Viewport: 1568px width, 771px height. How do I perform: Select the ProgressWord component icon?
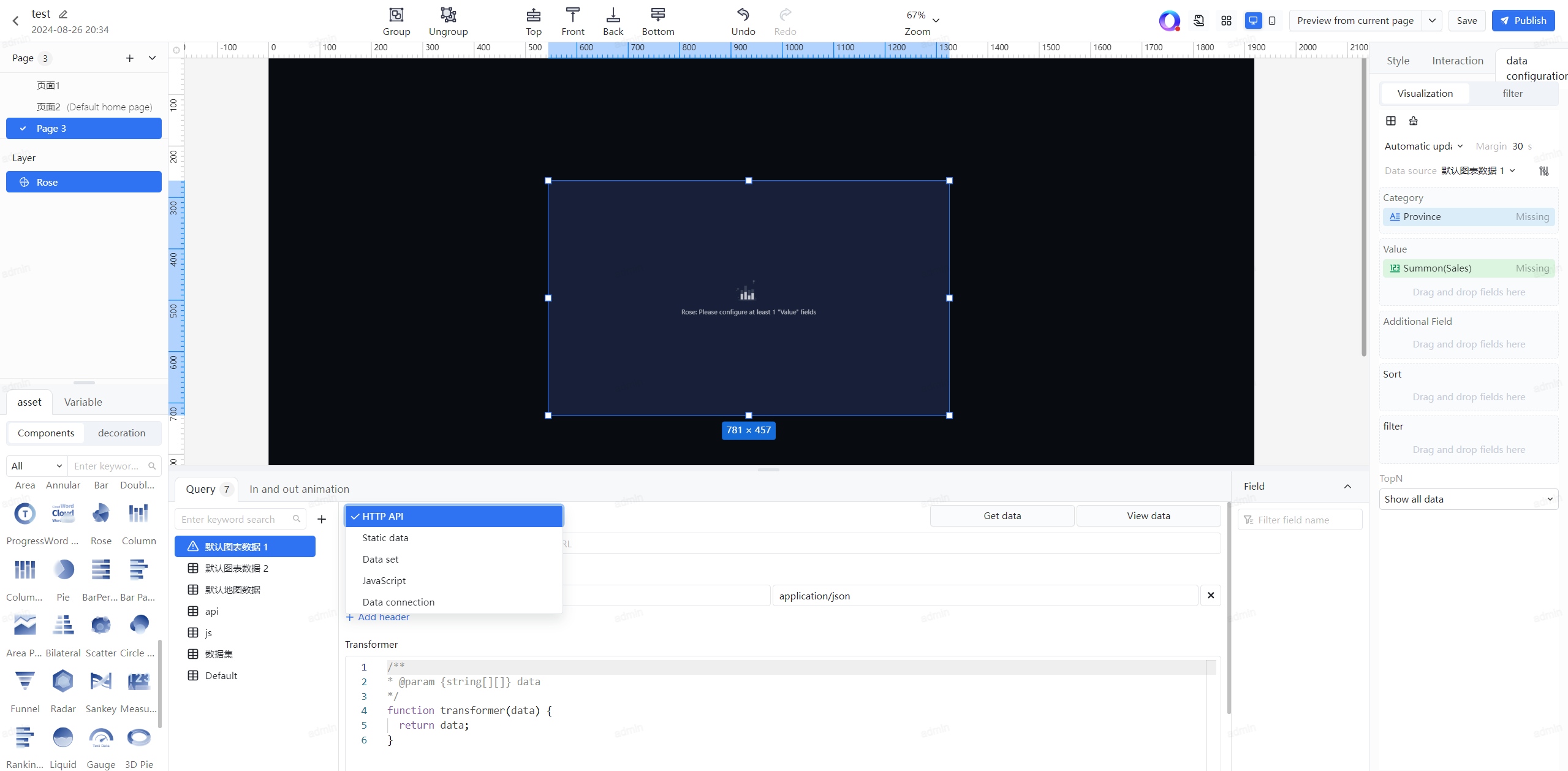pyautogui.click(x=25, y=514)
